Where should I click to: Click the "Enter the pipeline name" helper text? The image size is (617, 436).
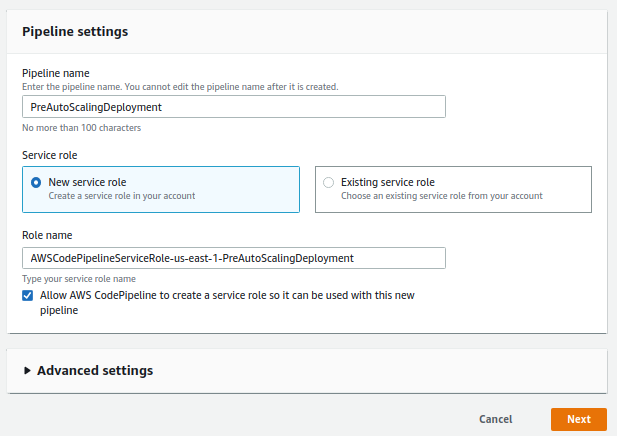click(180, 87)
